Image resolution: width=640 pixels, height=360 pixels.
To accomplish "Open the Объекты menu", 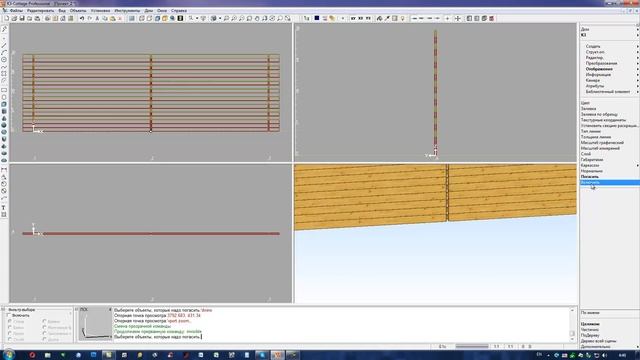I will point(78,10).
